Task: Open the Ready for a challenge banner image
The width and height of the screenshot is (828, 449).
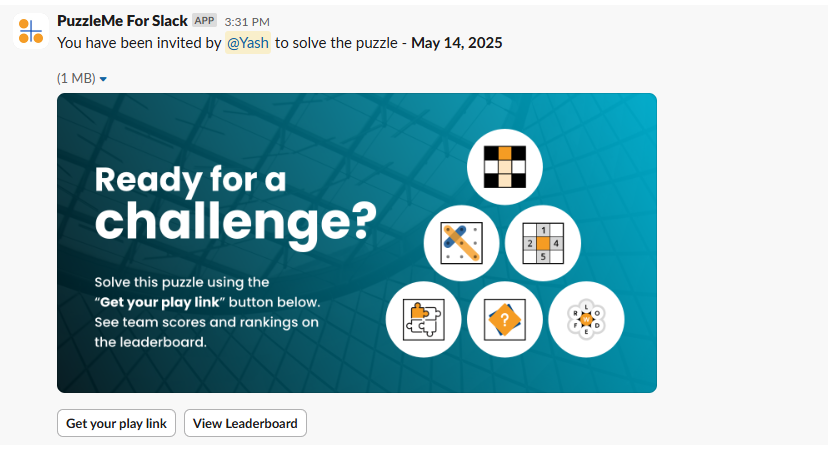Action: (x=357, y=243)
